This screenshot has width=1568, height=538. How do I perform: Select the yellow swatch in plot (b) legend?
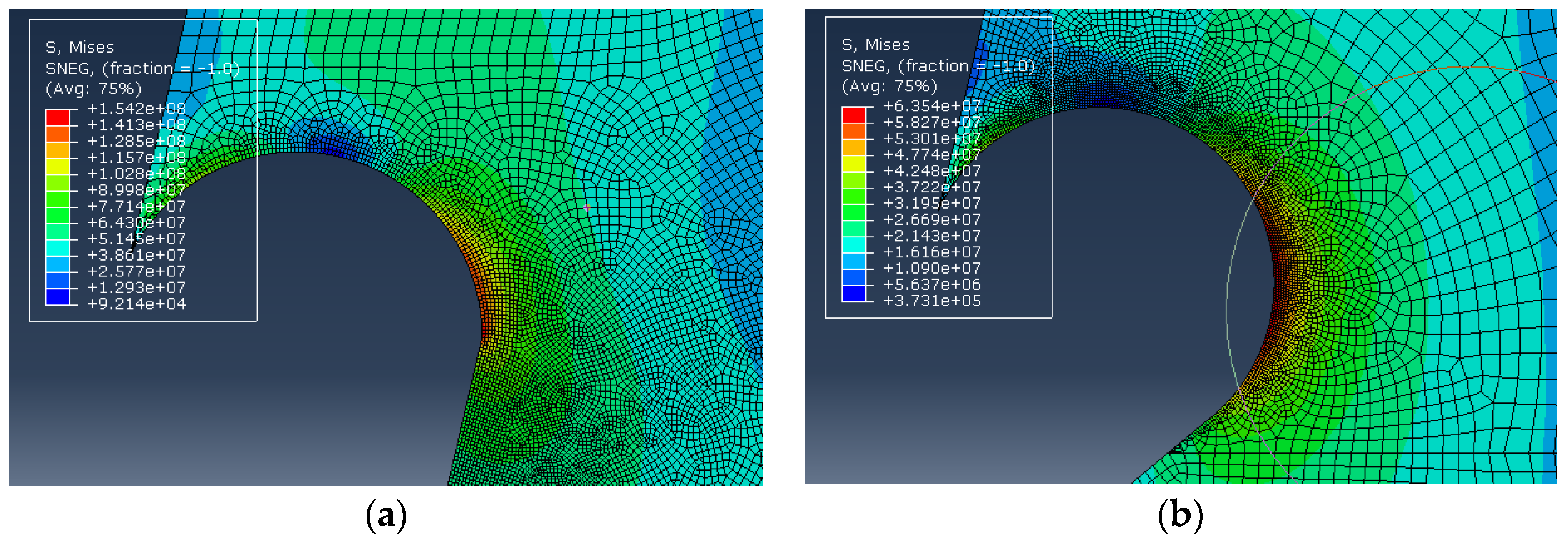pos(853,164)
